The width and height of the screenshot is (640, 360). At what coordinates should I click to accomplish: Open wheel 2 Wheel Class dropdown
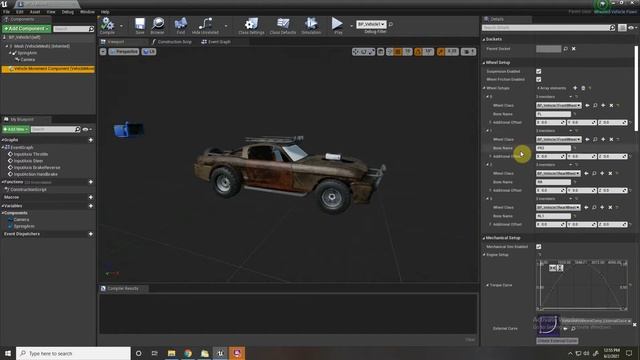558,173
